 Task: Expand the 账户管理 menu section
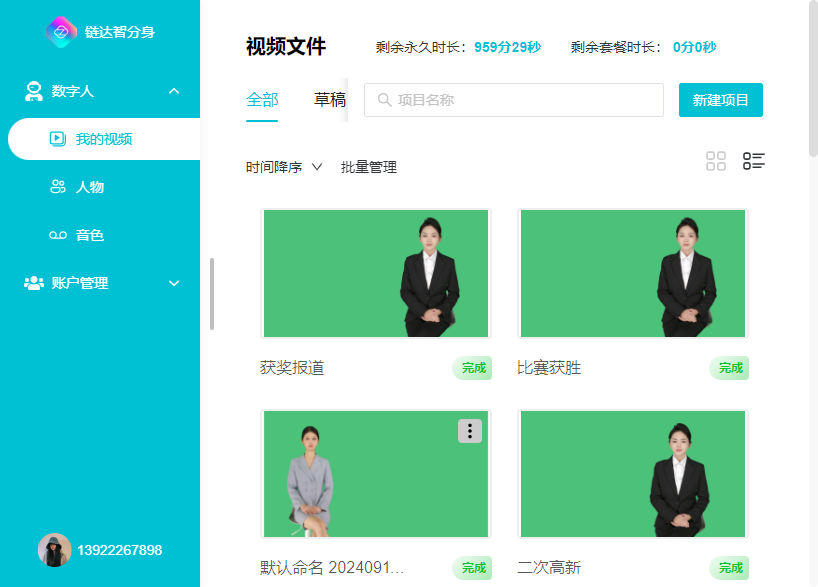[x=174, y=283]
